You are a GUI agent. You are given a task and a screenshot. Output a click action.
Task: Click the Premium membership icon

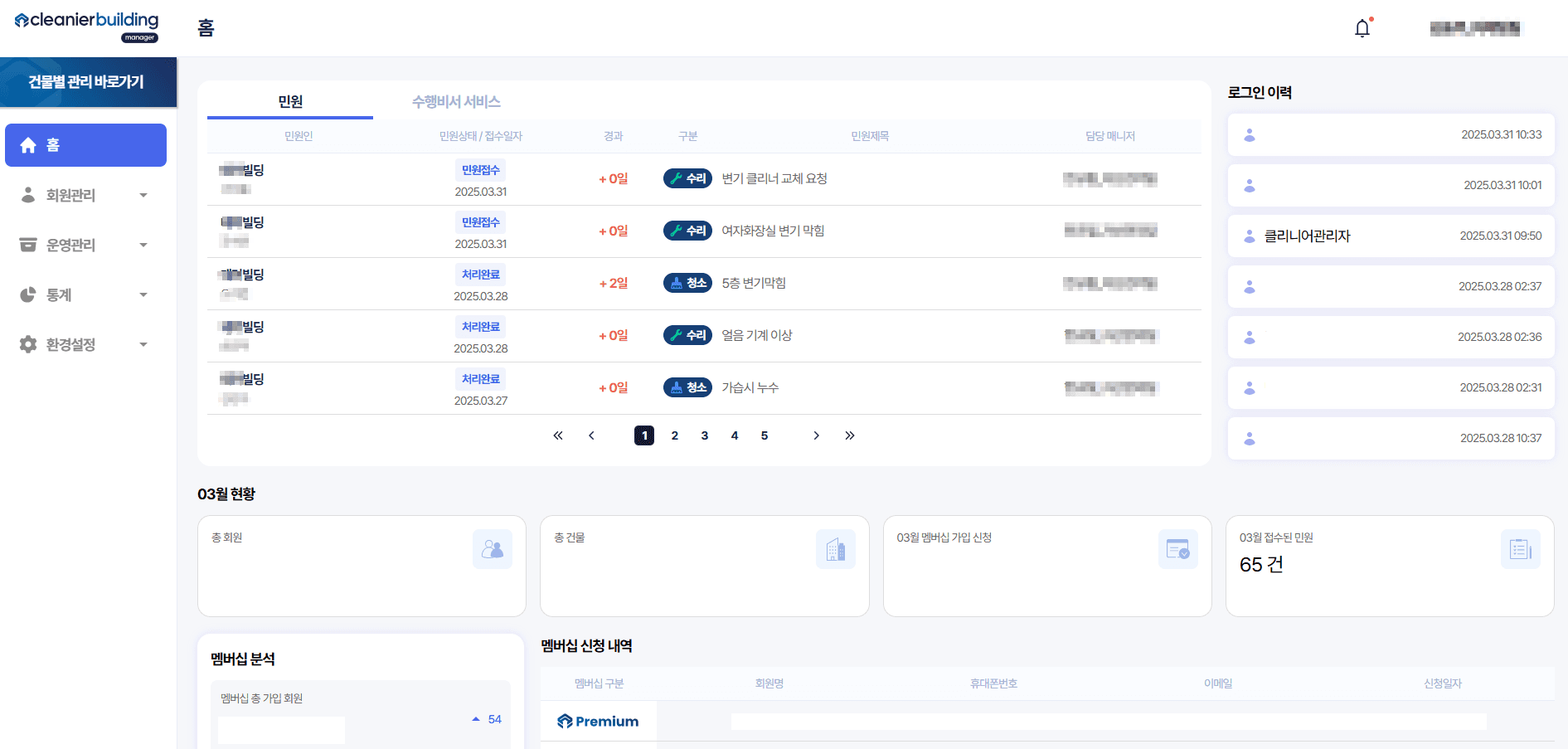[566, 721]
